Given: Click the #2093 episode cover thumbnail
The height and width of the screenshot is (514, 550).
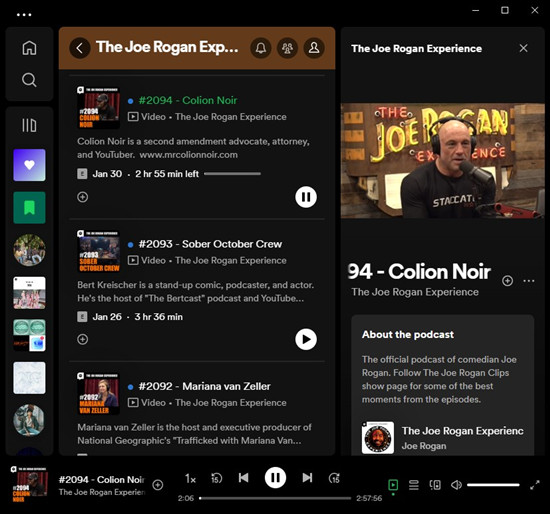Looking at the screenshot, I should tap(98, 252).
